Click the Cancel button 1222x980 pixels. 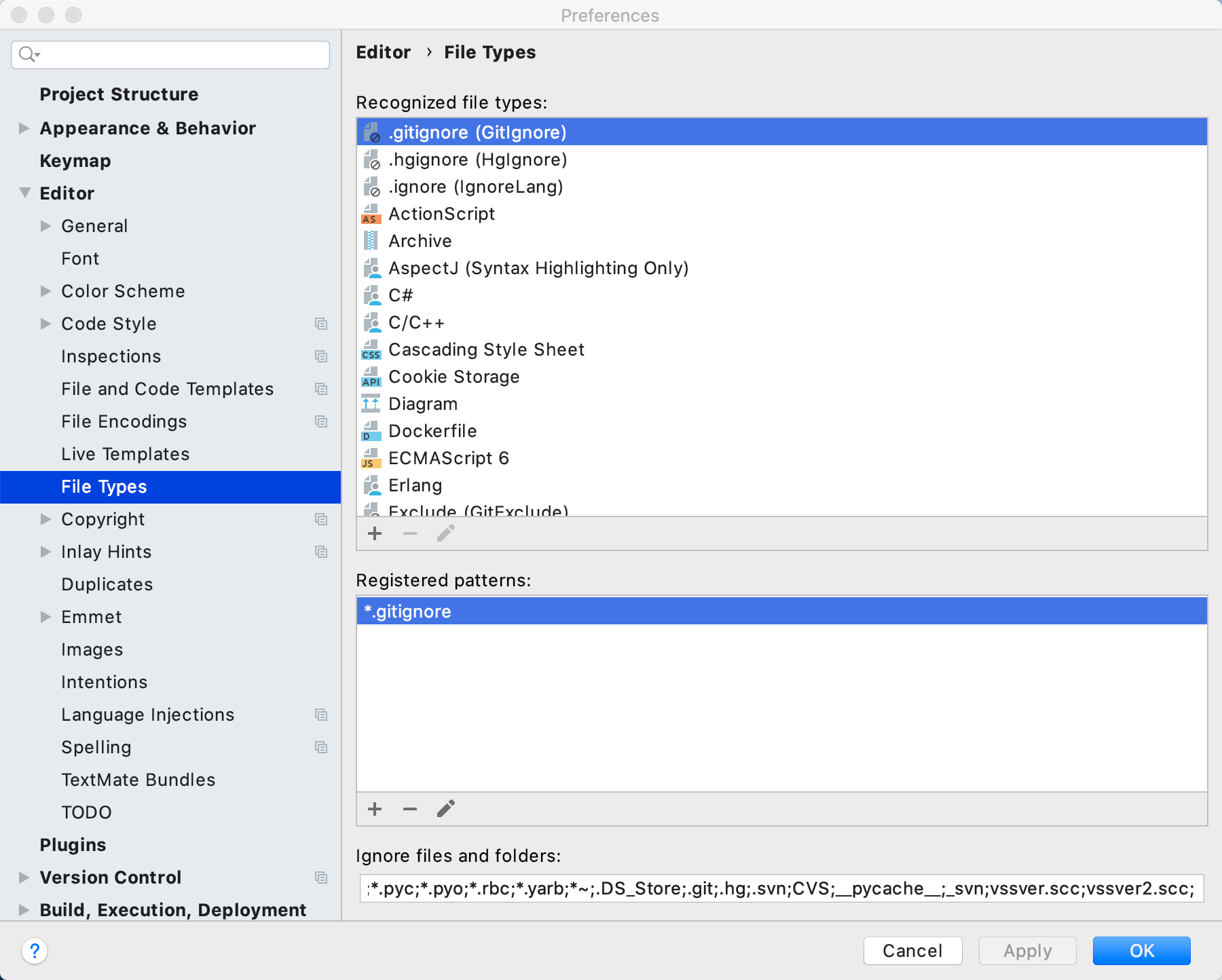coord(912,950)
